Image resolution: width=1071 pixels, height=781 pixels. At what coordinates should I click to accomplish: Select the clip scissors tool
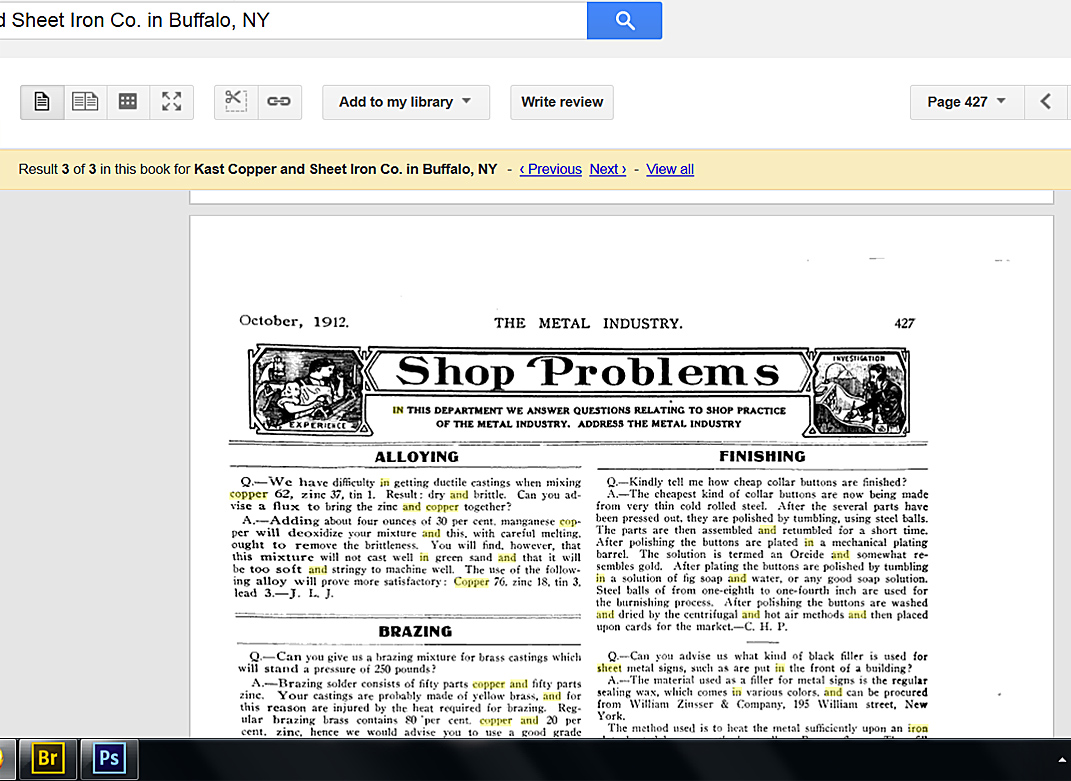pyautogui.click(x=235, y=102)
